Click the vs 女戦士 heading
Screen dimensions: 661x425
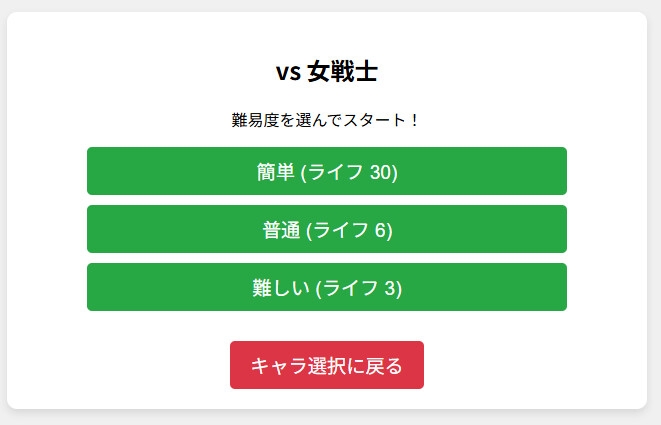[x=327, y=72]
